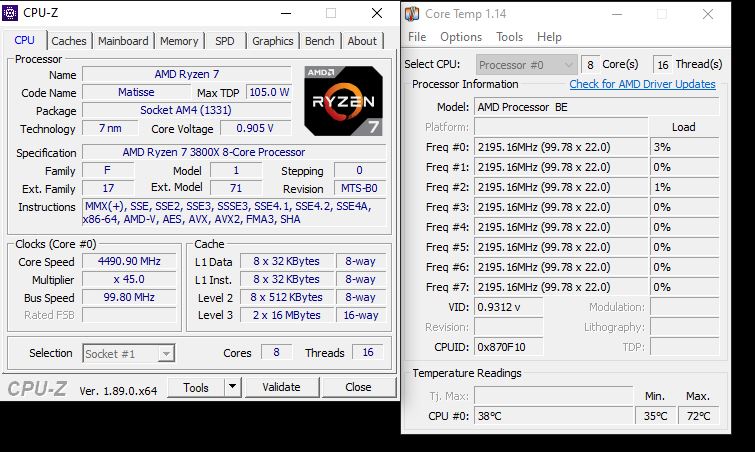Open the Tools menu in Core Temp
The image size is (755, 452).
coord(509,37)
